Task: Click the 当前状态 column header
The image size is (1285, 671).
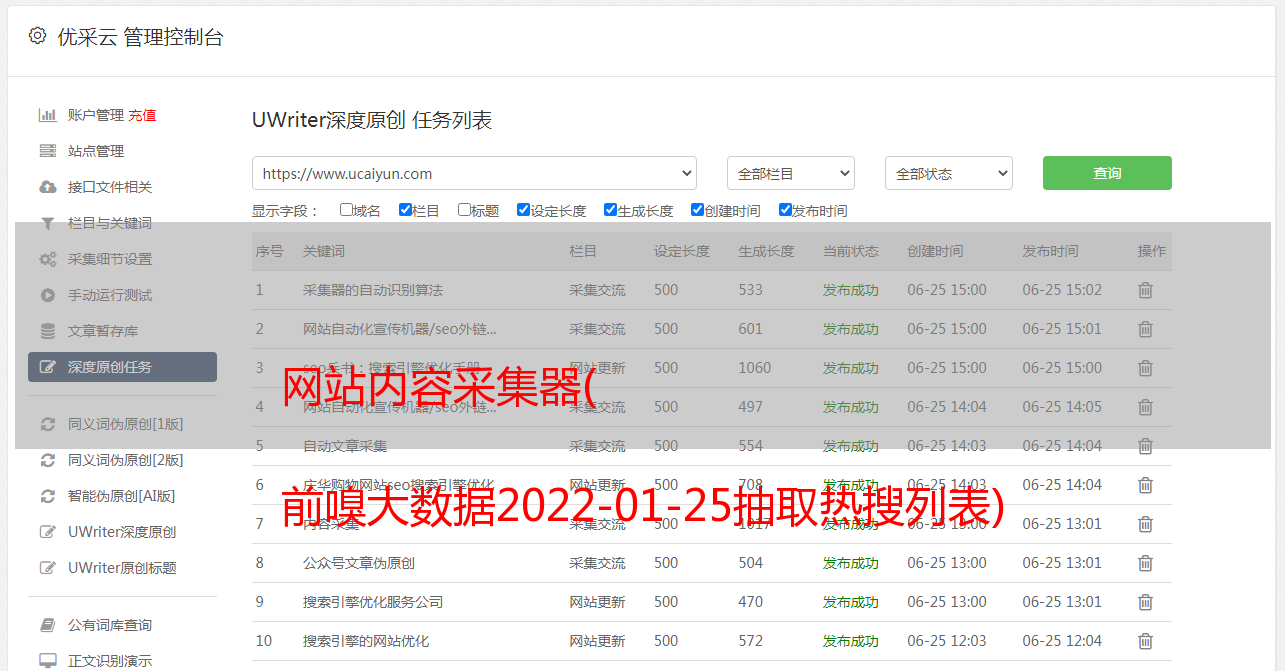Action: (851, 251)
